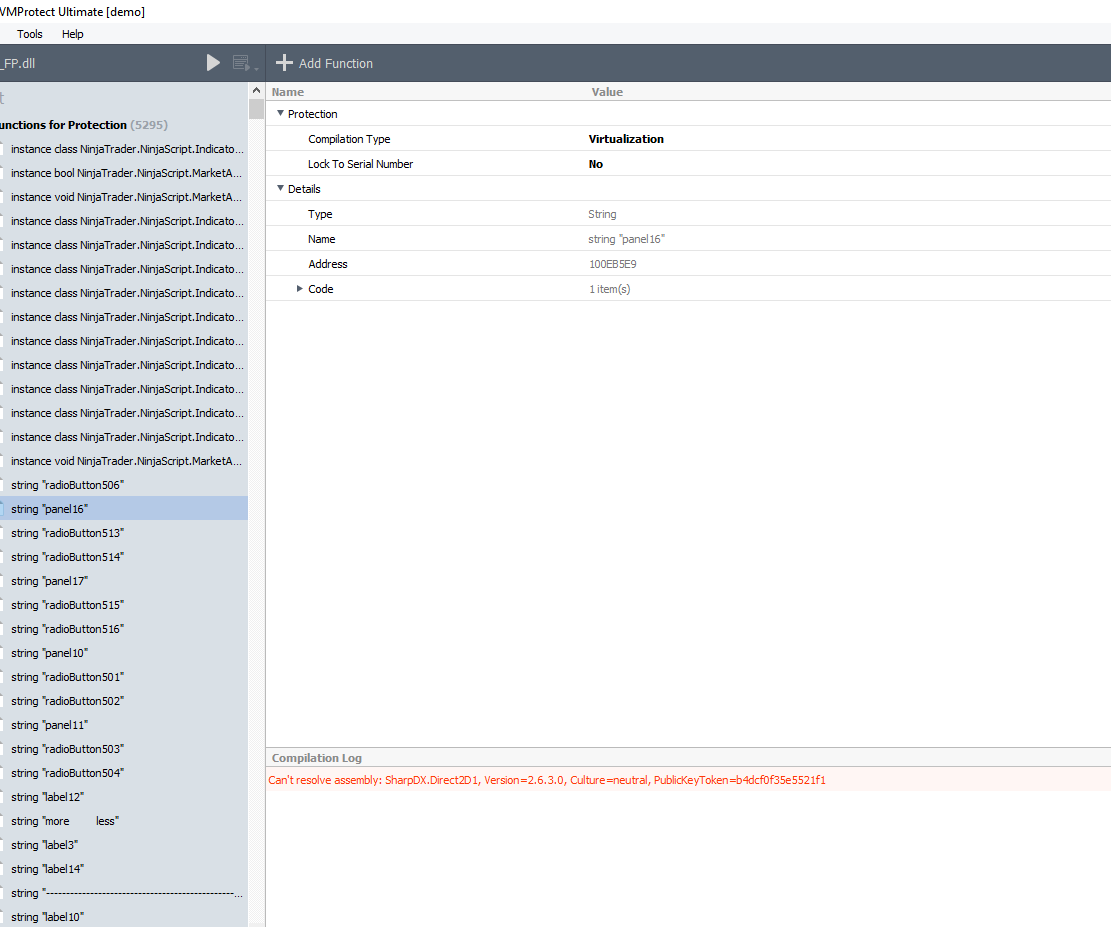Expand the Code row

pos(299,289)
